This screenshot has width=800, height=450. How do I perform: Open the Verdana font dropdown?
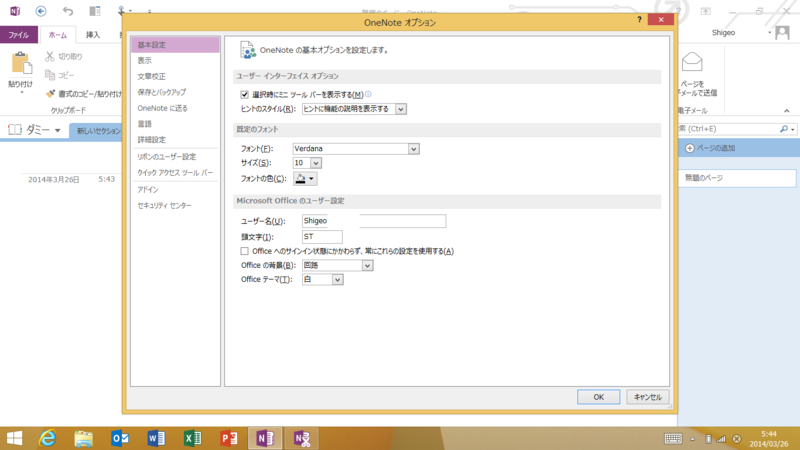click(414, 149)
